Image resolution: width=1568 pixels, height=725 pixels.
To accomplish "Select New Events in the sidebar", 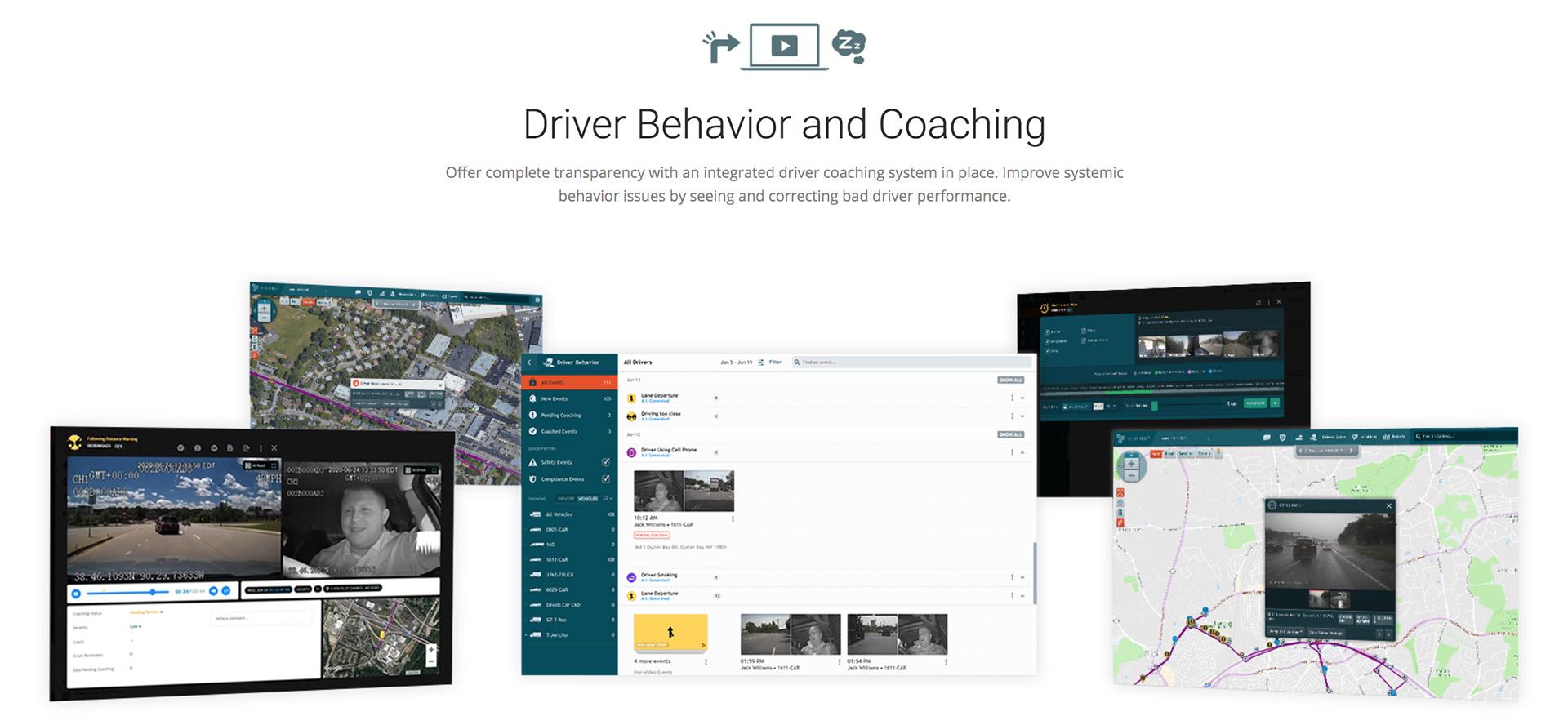I will [554, 398].
